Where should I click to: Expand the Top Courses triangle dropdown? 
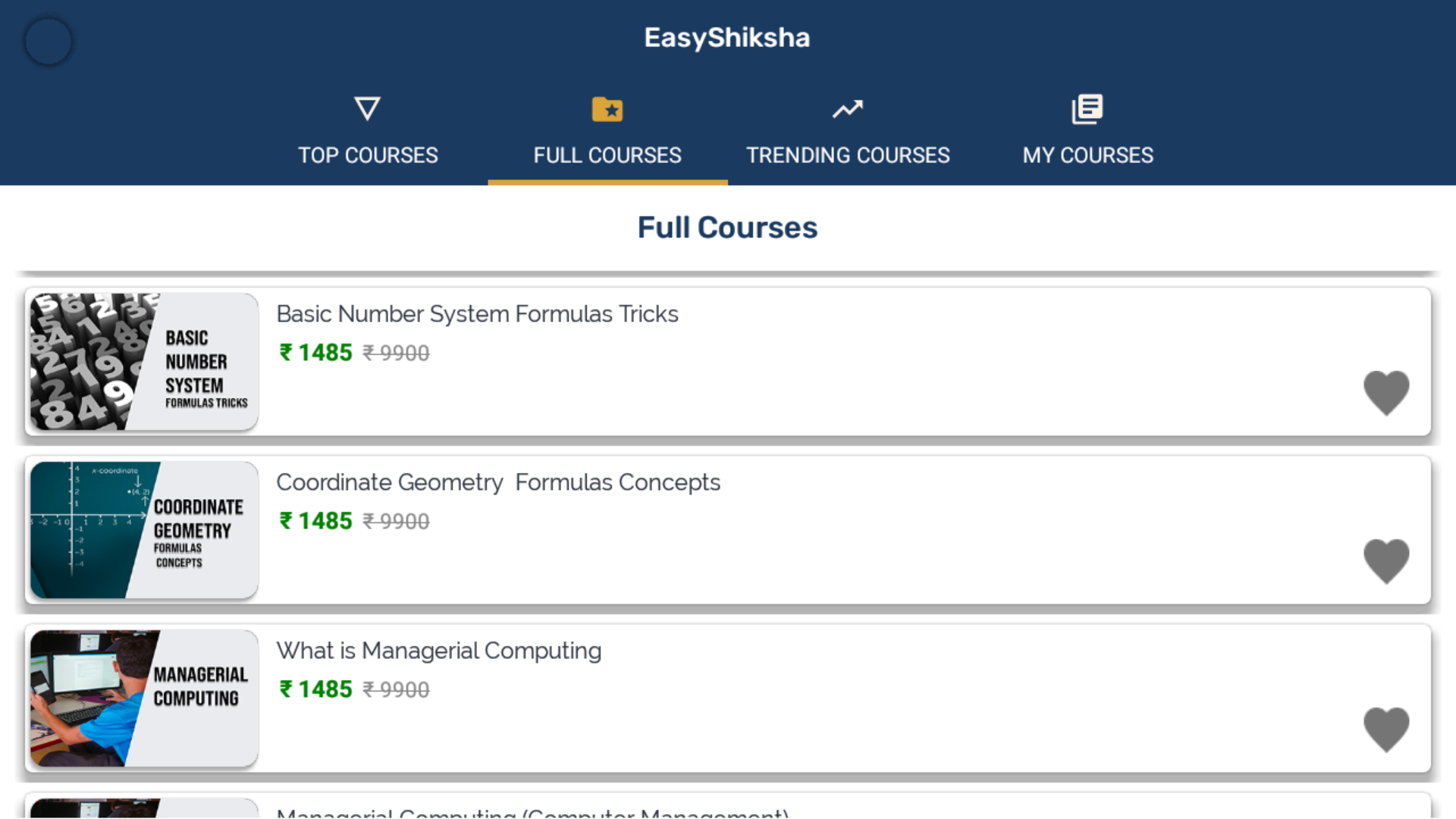click(x=367, y=109)
